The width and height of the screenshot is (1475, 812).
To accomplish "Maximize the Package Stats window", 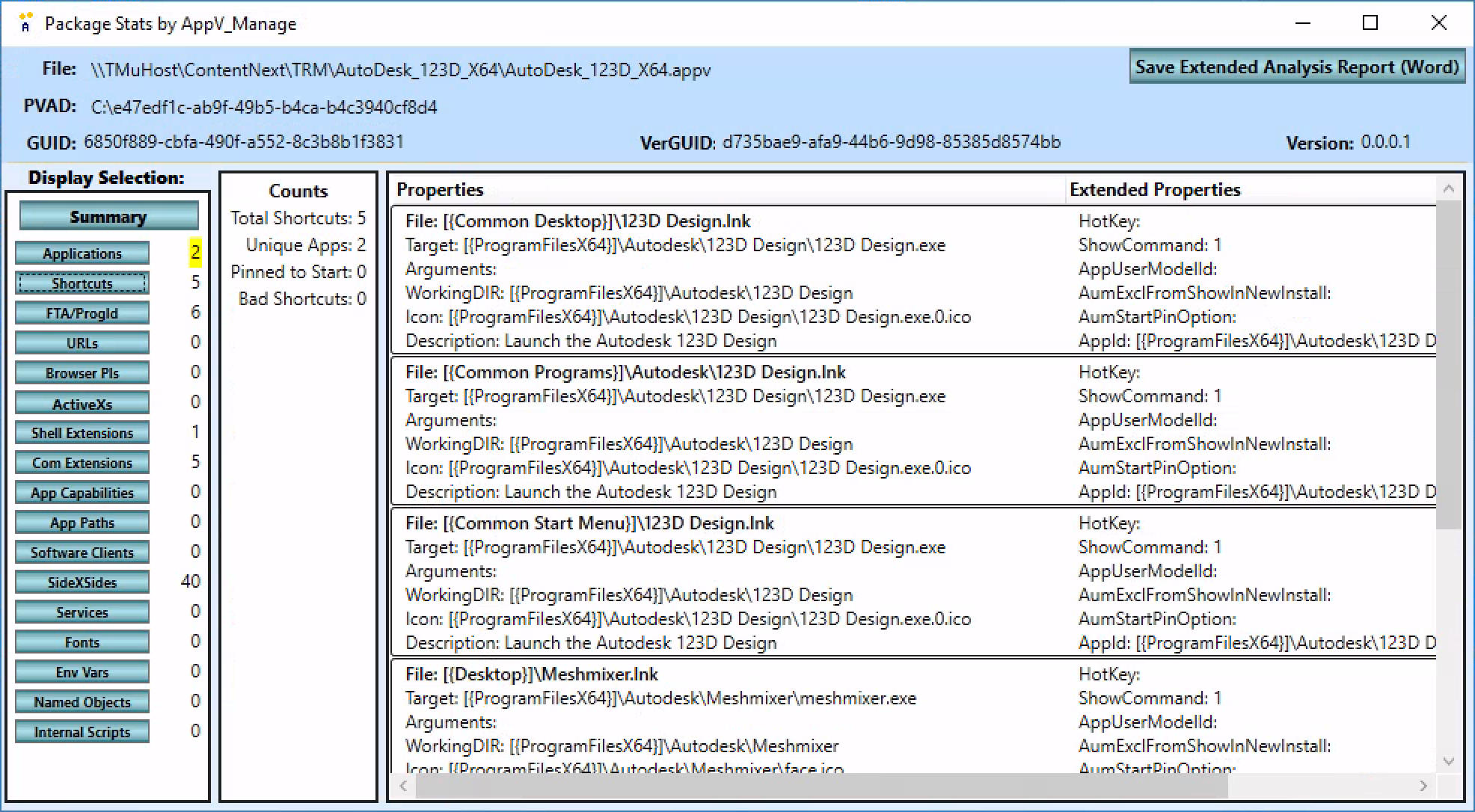I will coord(1370,23).
